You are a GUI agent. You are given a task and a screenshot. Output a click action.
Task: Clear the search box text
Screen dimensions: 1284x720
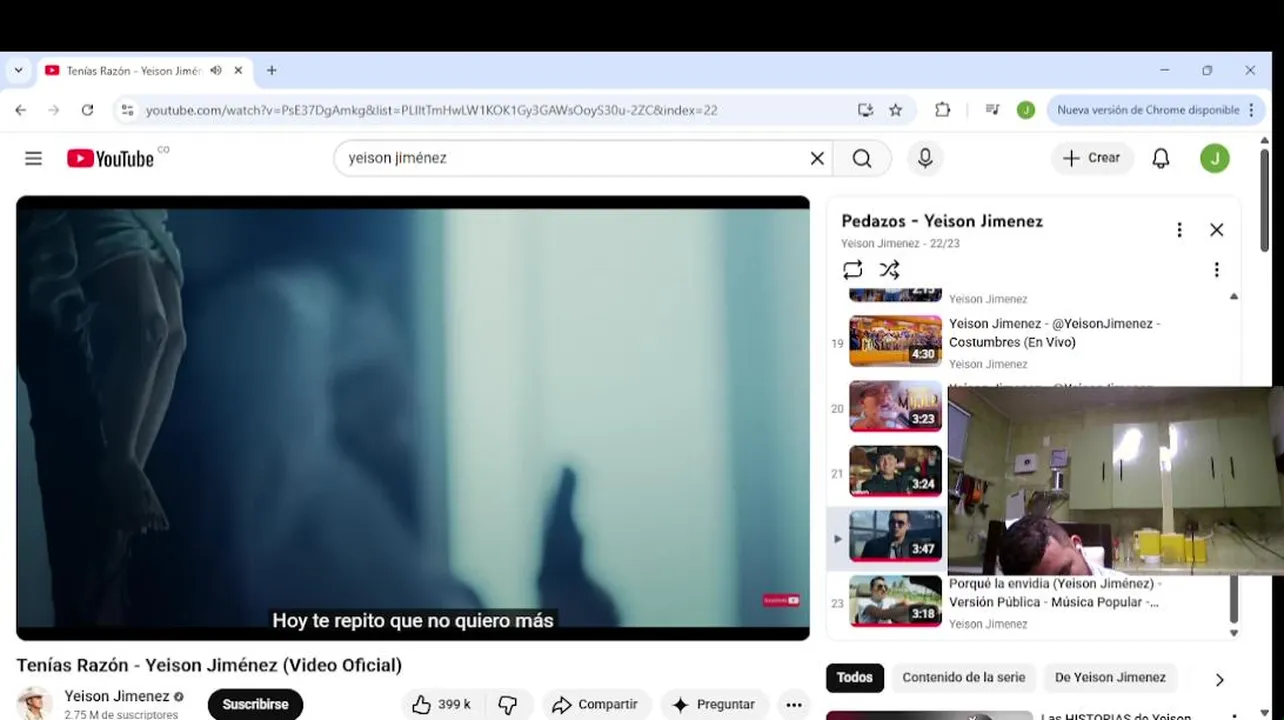(817, 158)
